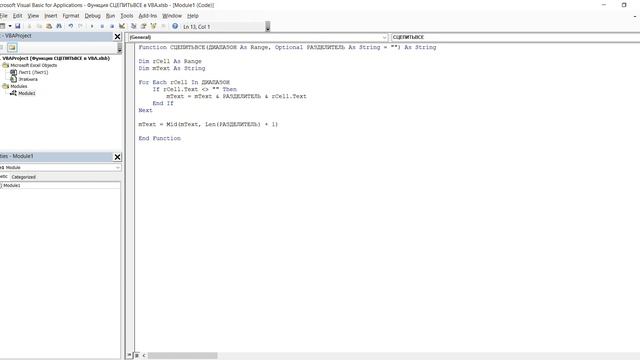
Task: Click the Cut toolbar icon
Action: (29, 26)
